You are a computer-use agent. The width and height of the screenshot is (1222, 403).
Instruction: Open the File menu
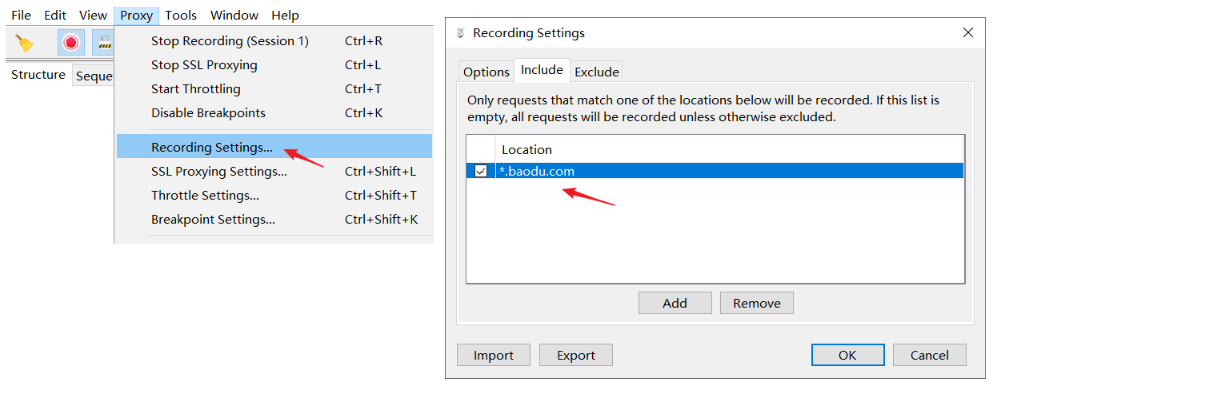[x=21, y=15]
